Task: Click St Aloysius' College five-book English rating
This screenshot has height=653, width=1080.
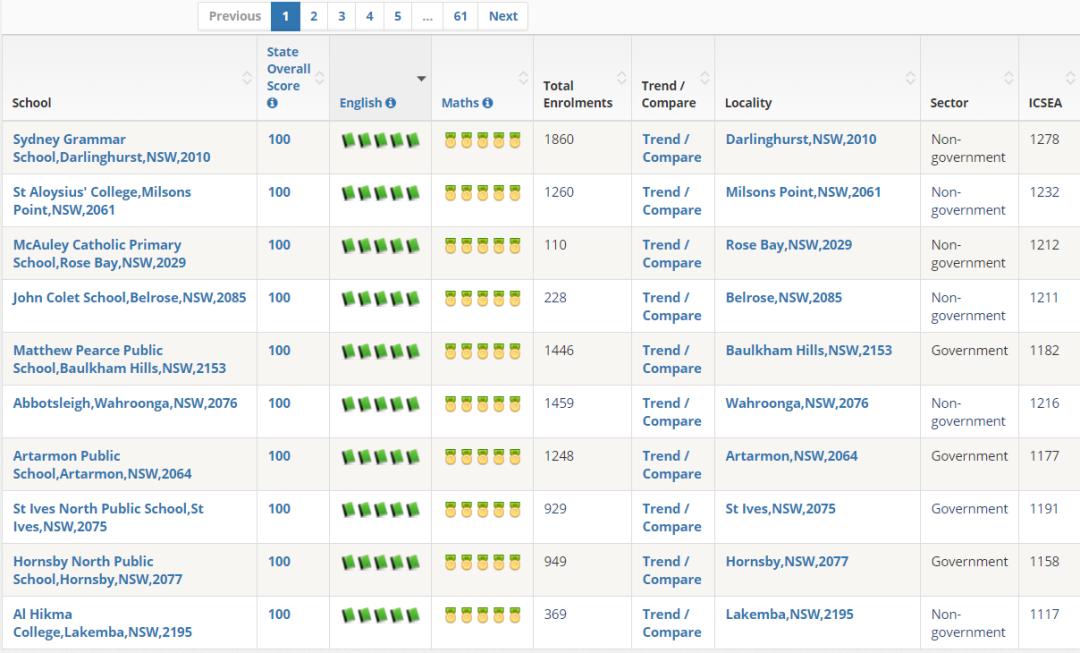Action: click(380, 193)
